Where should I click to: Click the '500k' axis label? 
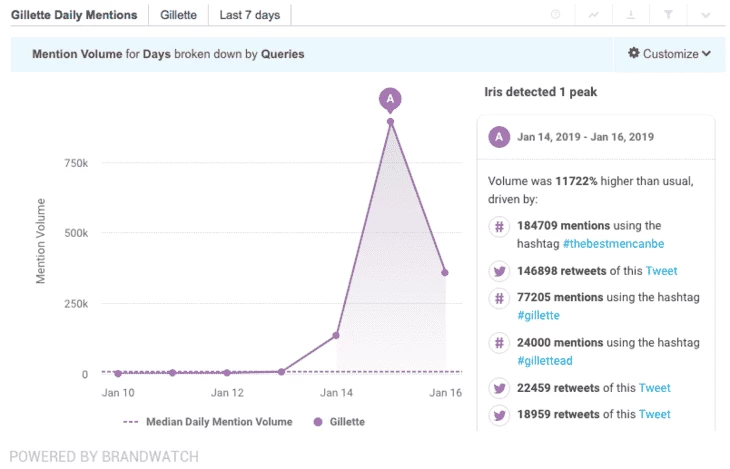point(76,233)
